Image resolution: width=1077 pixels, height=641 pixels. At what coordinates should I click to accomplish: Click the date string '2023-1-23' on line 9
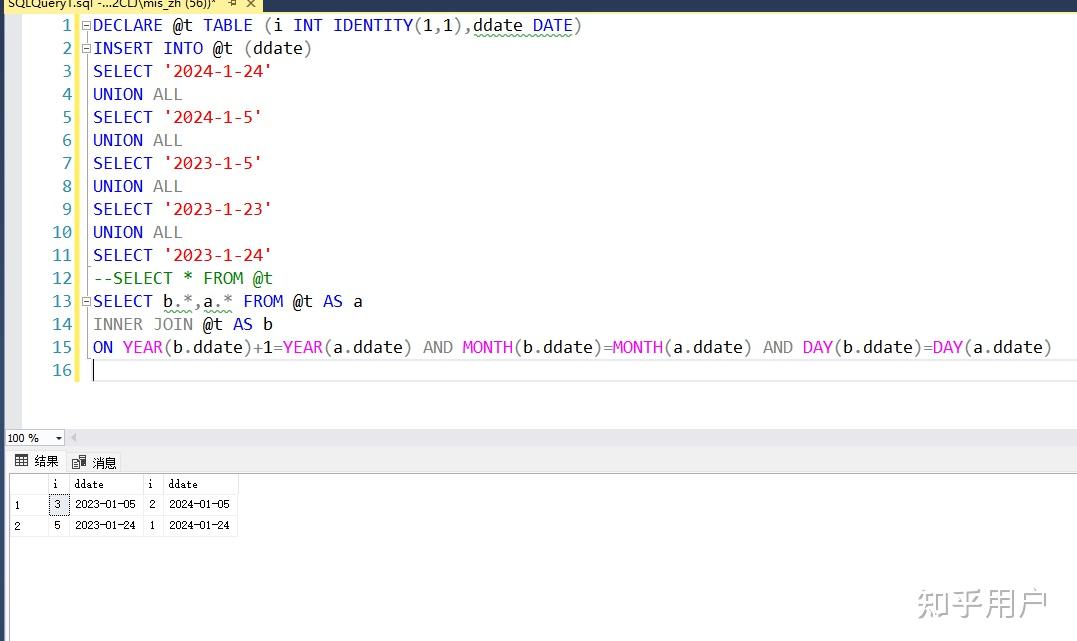[218, 210]
